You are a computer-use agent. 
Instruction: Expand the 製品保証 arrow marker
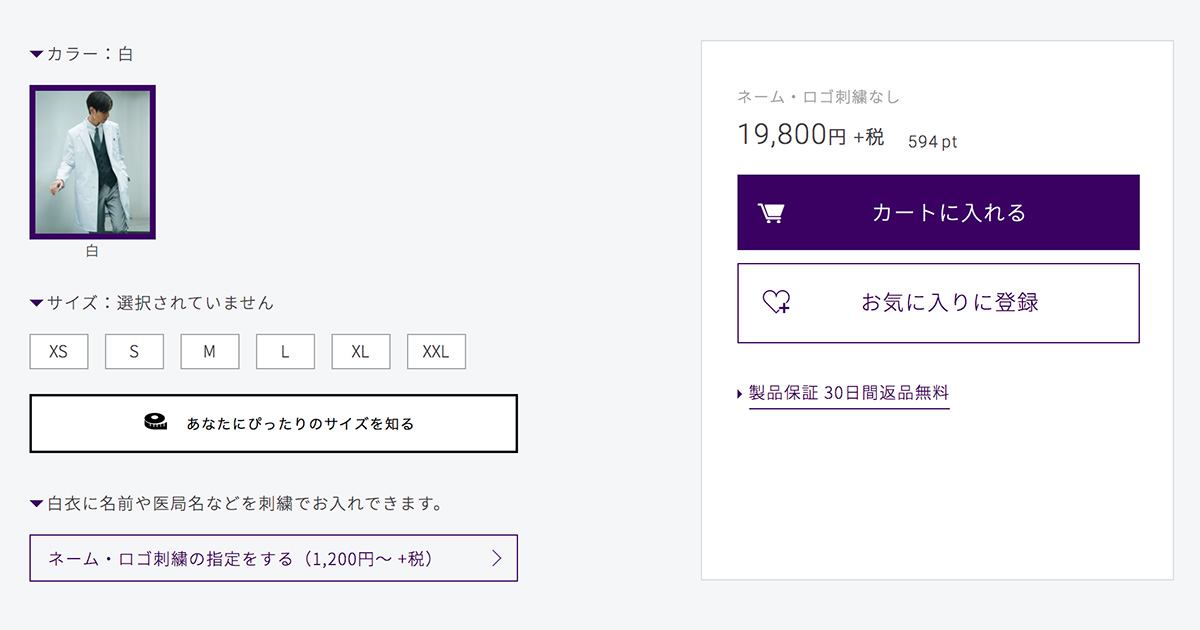740,394
